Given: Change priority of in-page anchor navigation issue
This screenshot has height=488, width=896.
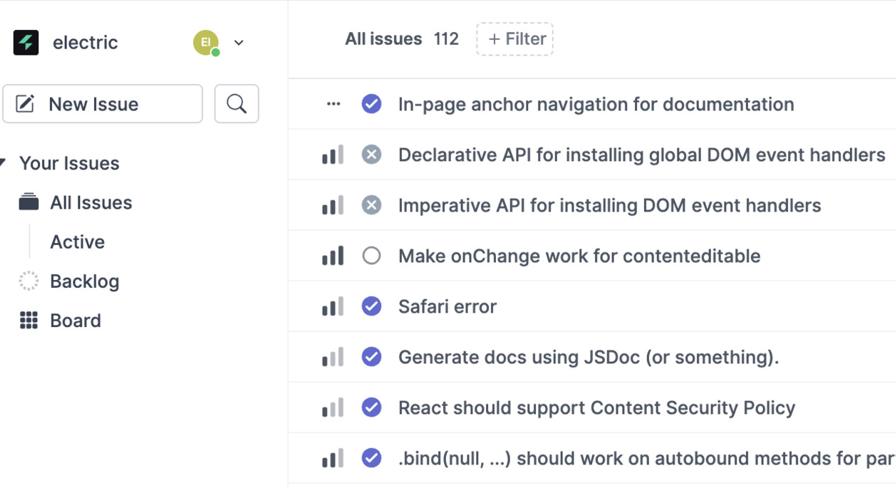Looking at the screenshot, I should tap(333, 104).
